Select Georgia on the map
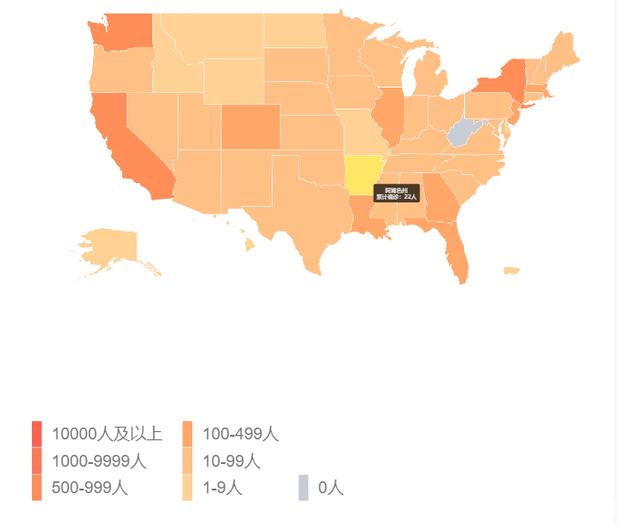 tap(439, 198)
